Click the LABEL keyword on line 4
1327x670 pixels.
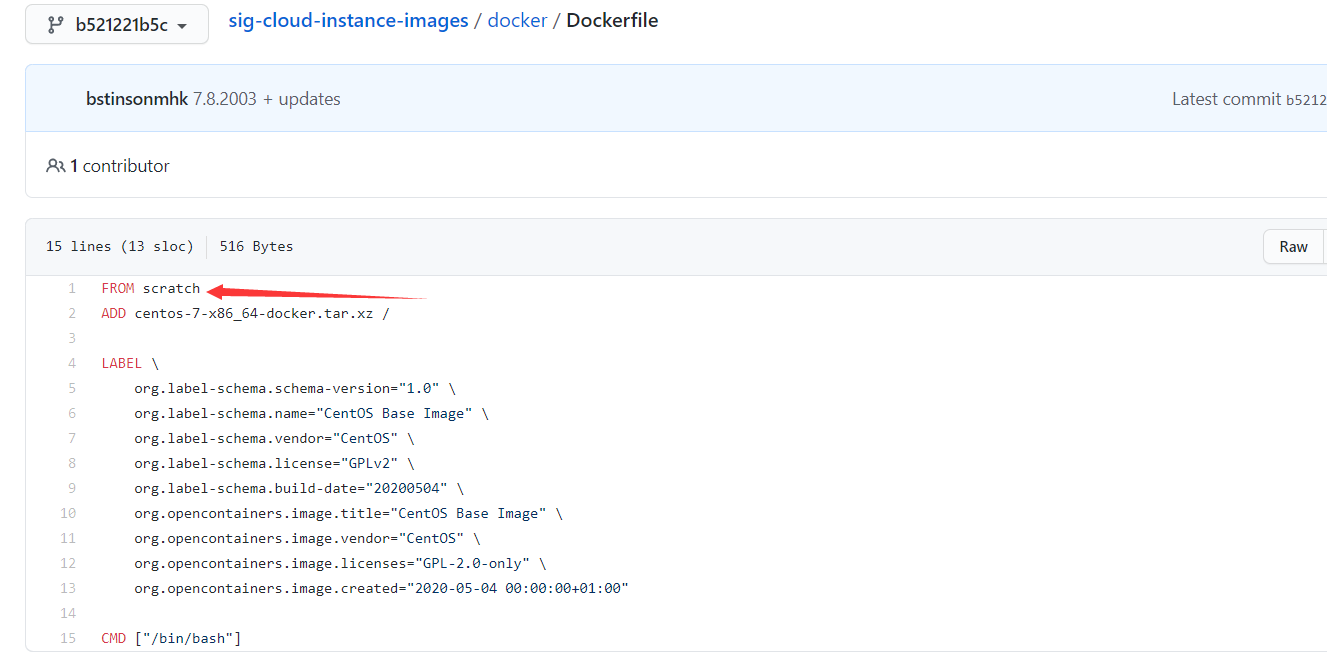(122, 363)
